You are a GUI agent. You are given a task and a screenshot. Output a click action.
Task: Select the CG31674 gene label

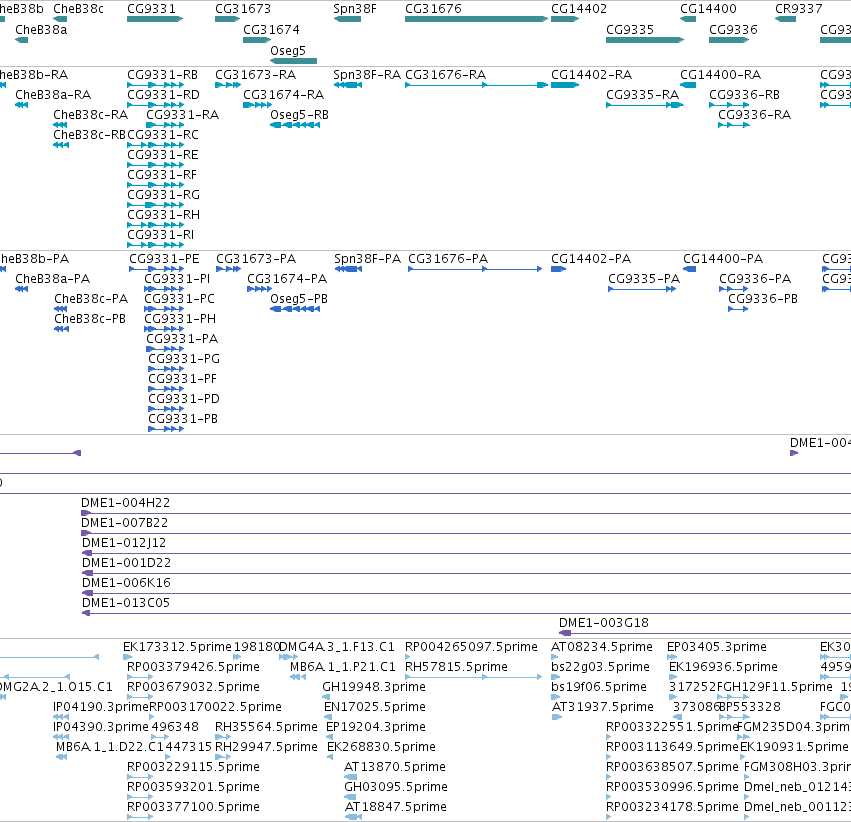pos(271,29)
